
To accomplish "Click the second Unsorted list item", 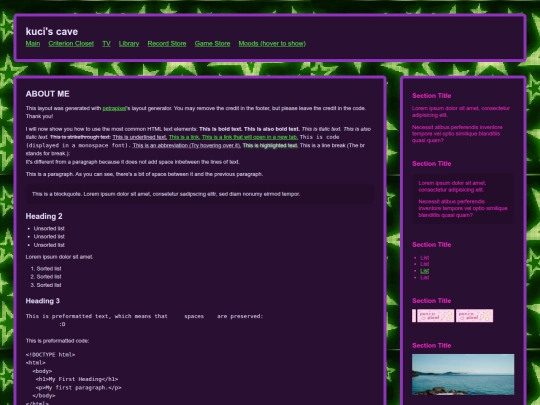I will click(x=49, y=237).
